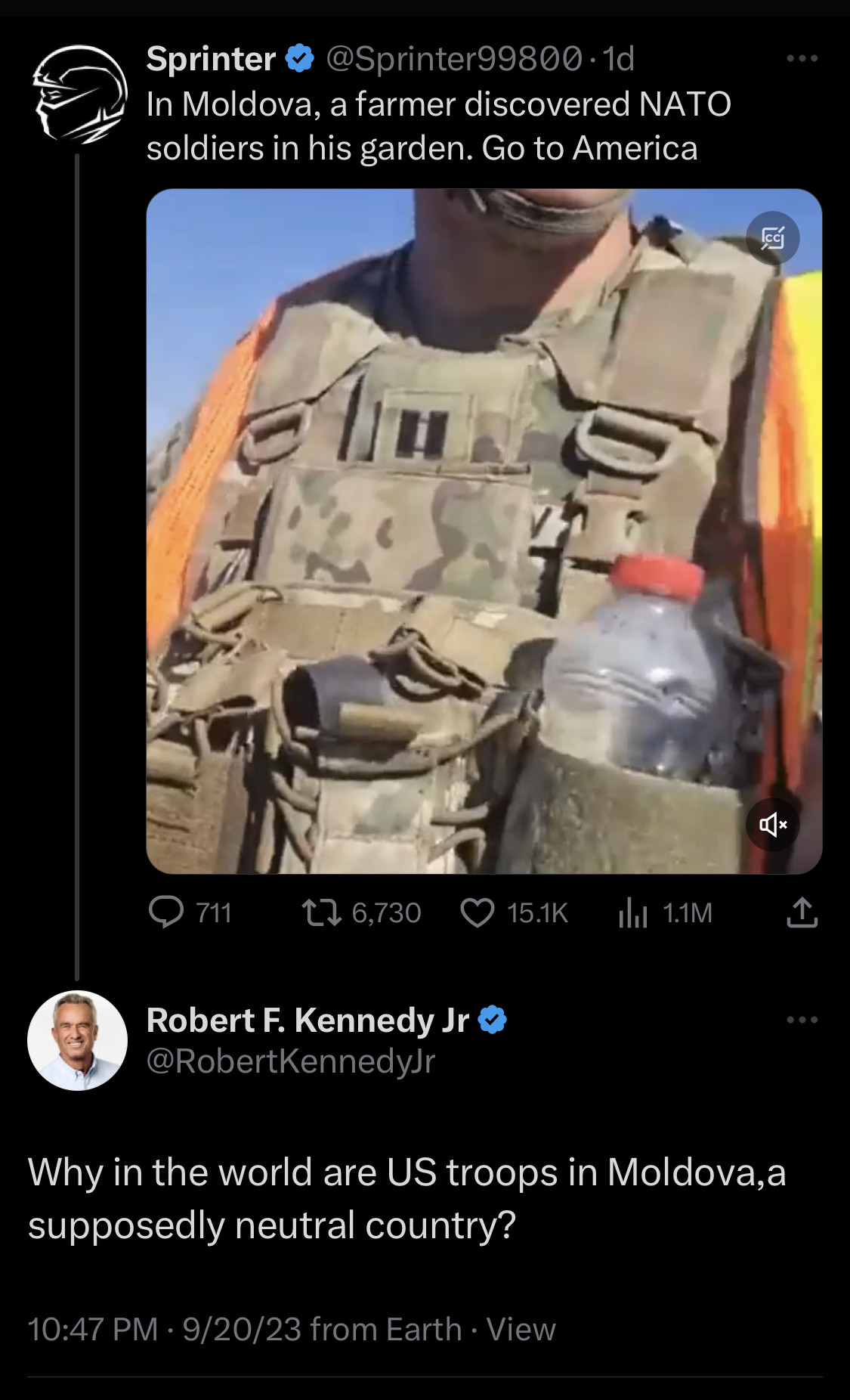Open more options menu on Sprinter's post
This screenshot has width=850, height=1400.
coord(802,58)
